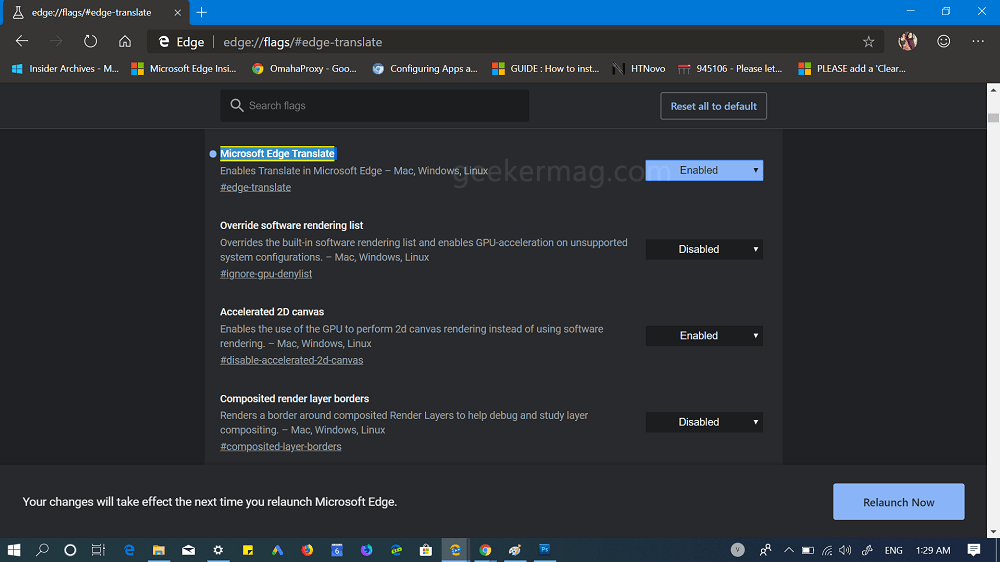Viewport: 1000px width, 562px height.
Task: Click Reset all to default
Action: pos(713,106)
